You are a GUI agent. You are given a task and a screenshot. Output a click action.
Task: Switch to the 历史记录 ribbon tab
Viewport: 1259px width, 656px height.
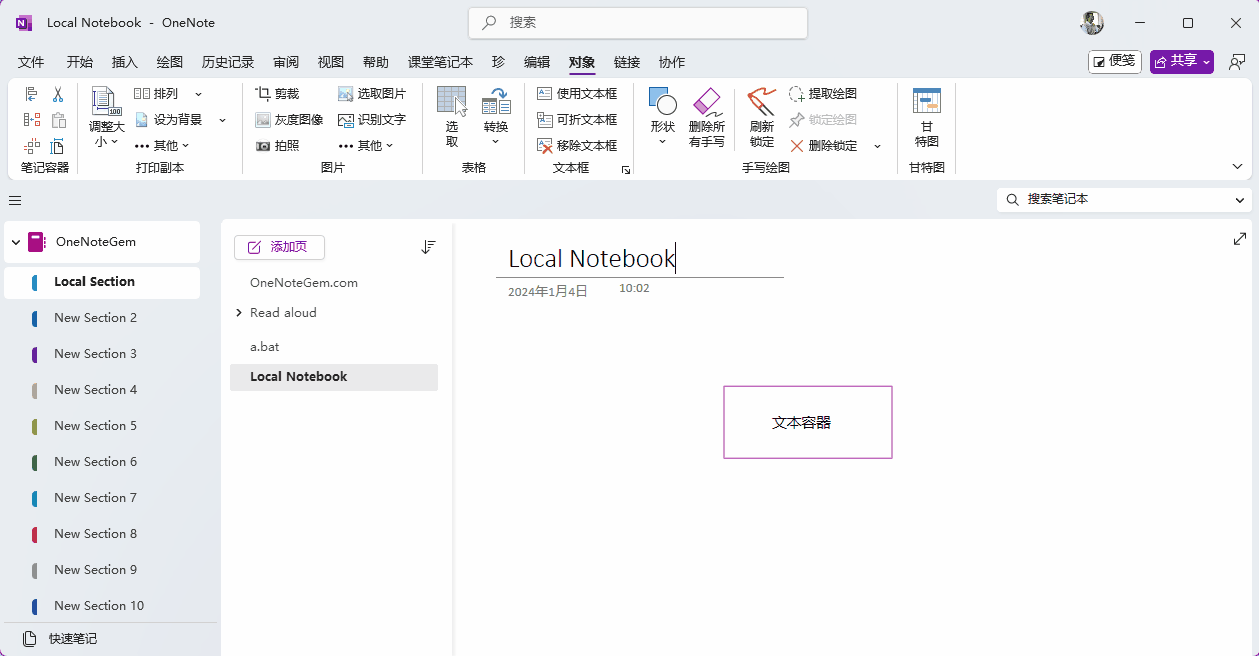pyautogui.click(x=228, y=62)
